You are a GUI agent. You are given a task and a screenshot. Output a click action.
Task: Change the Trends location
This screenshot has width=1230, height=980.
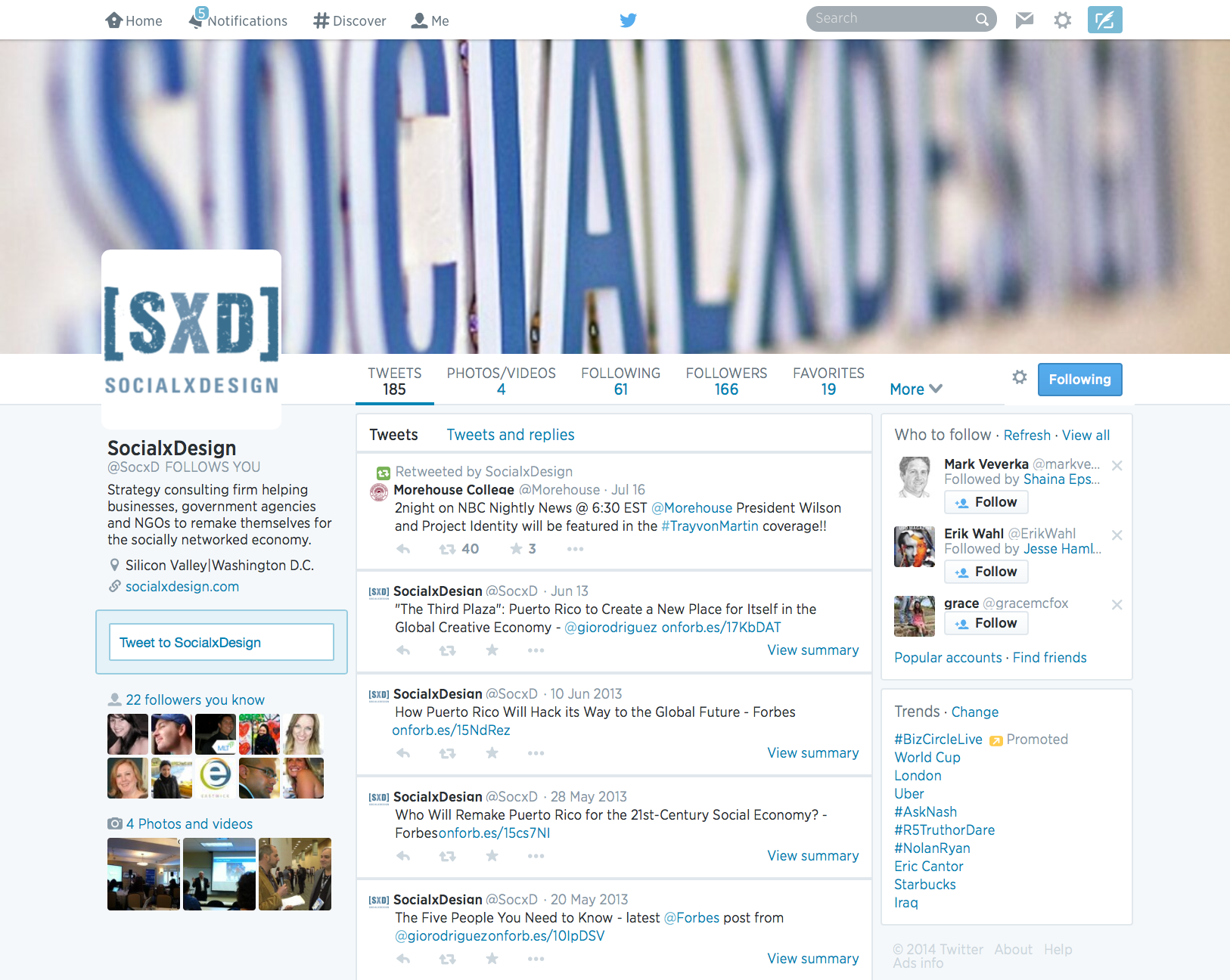(x=974, y=712)
